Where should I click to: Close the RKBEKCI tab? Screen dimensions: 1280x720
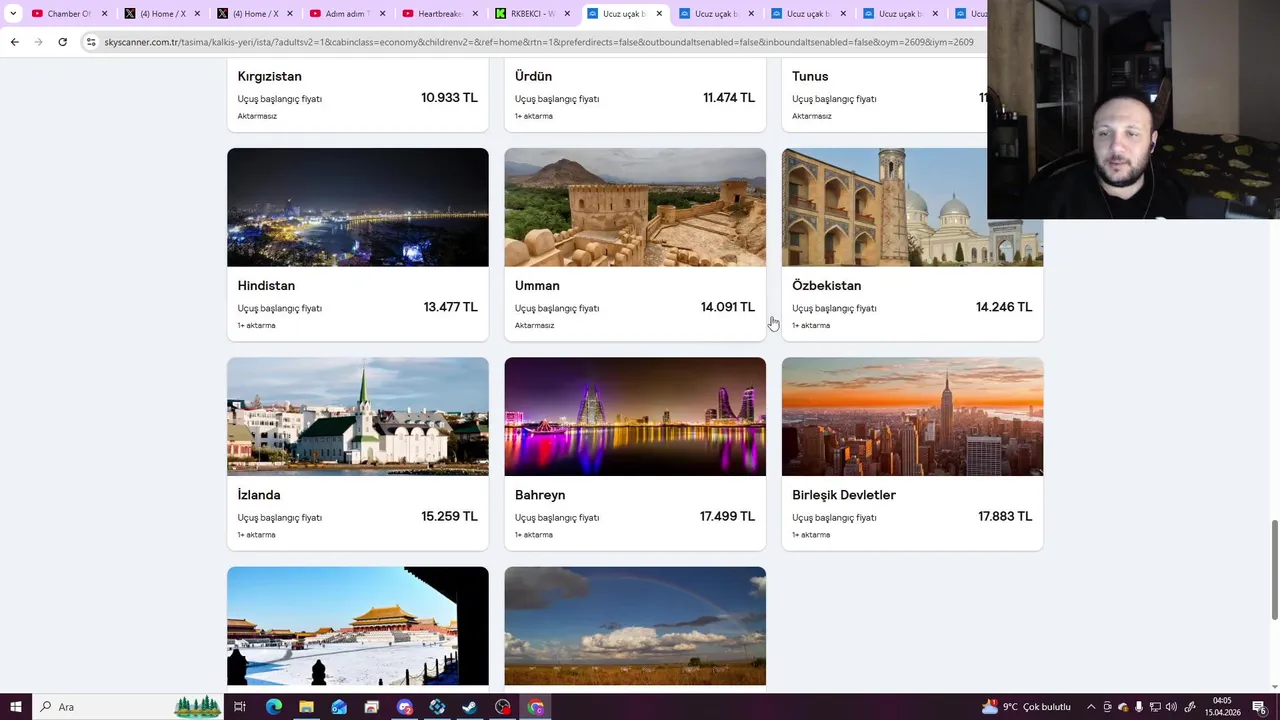[567, 14]
